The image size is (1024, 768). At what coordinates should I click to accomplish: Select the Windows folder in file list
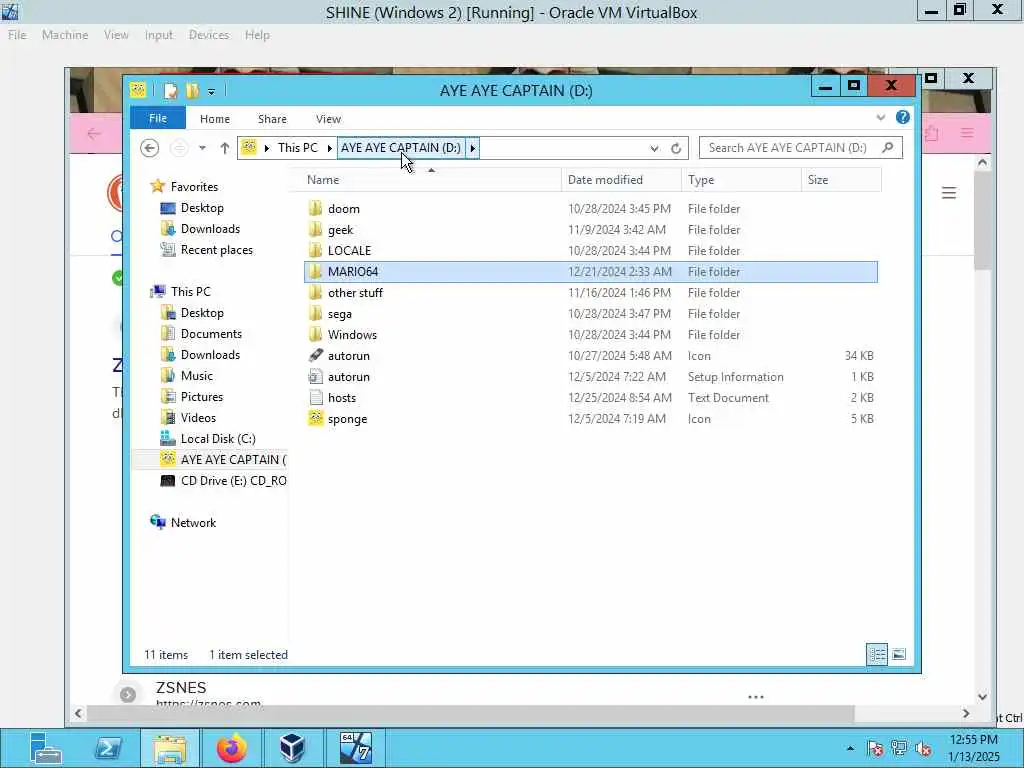pos(352,335)
